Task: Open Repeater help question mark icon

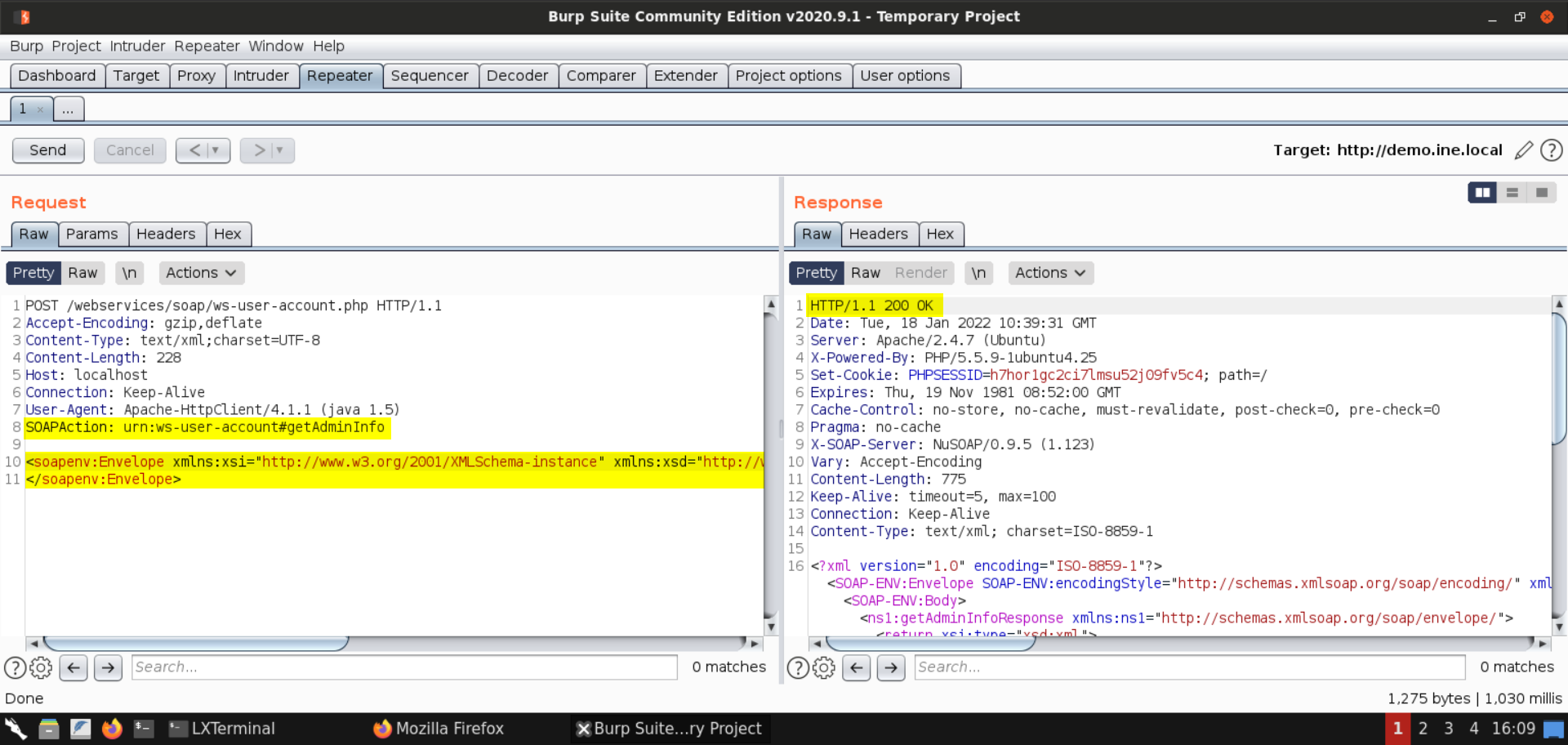Action: 1551,150
